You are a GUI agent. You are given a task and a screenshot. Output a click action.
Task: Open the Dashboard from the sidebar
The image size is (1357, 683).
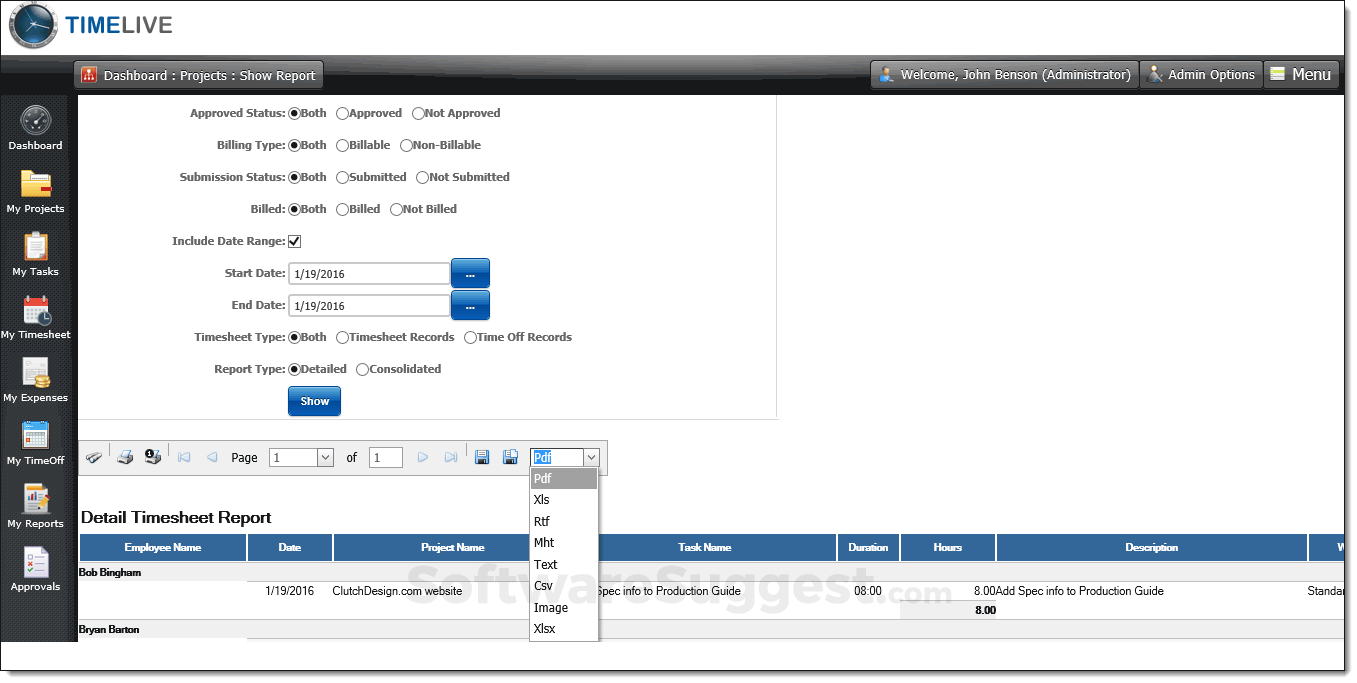coord(36,128)
